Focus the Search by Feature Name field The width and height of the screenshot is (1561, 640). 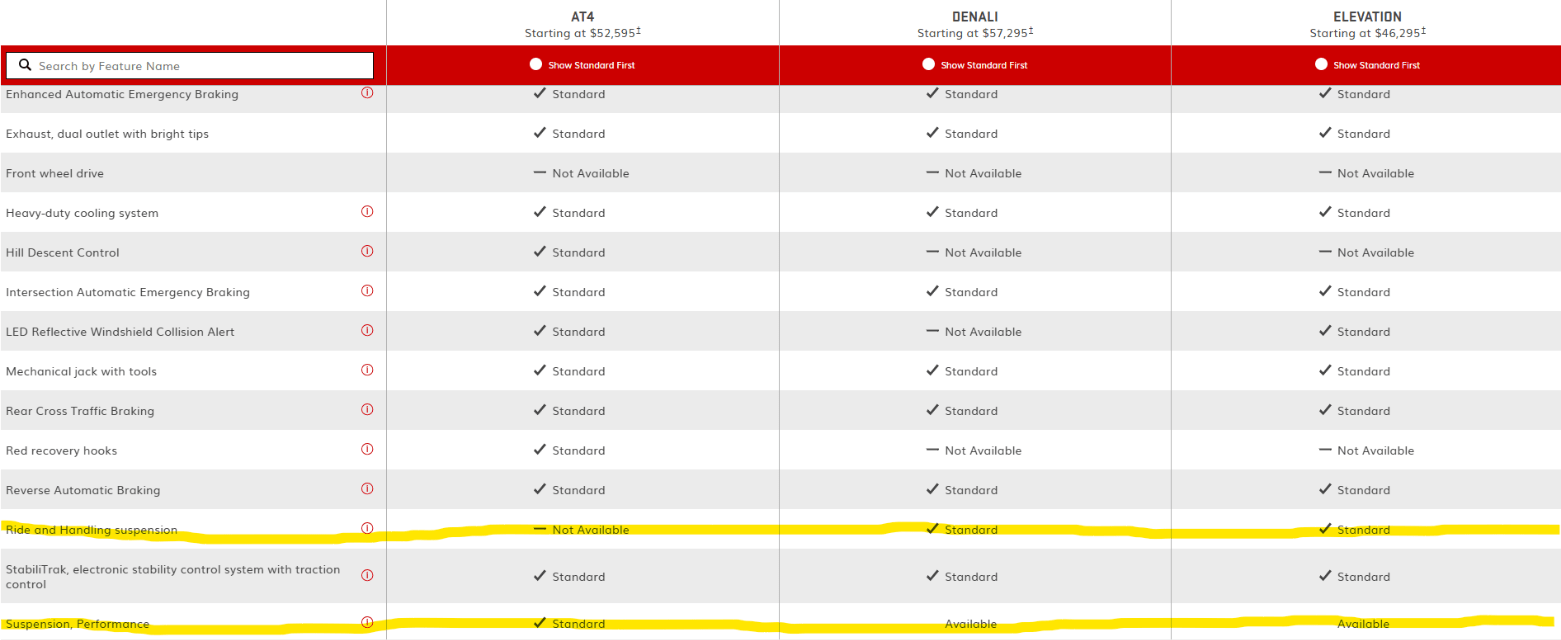point(190,66)
